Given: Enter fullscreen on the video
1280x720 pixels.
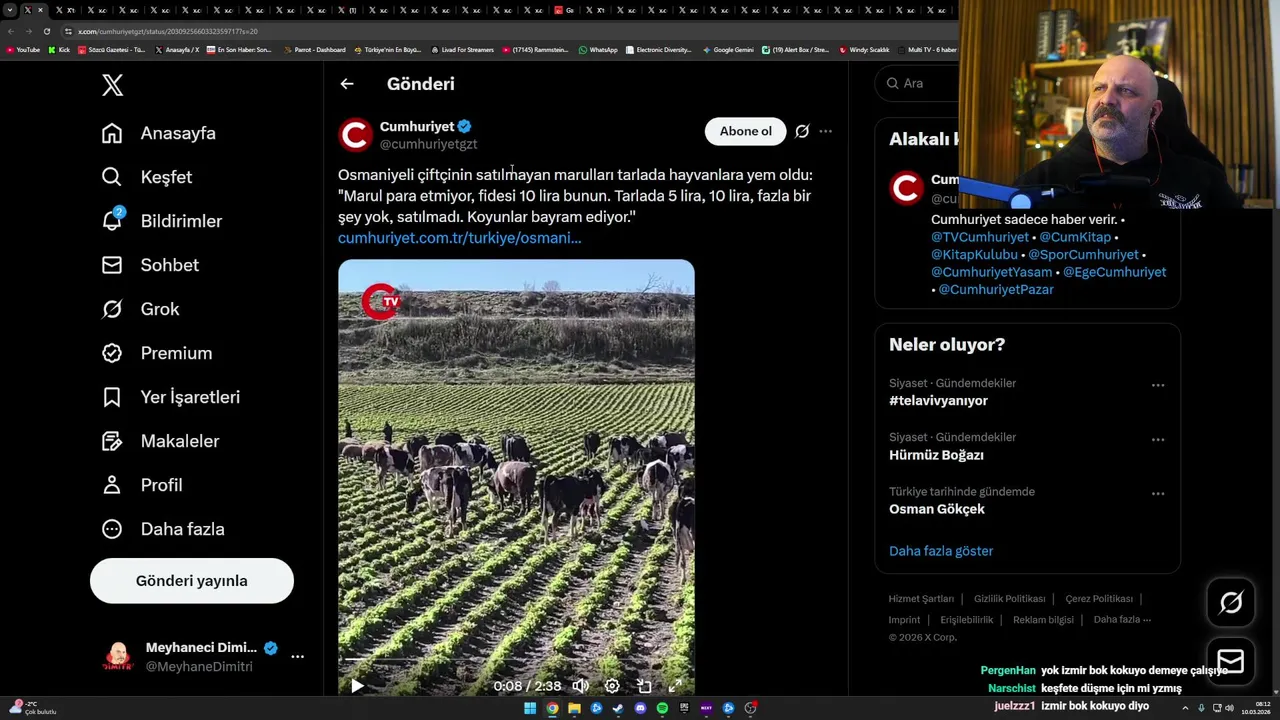Looking at the screenshot, I should coord(675,686).
